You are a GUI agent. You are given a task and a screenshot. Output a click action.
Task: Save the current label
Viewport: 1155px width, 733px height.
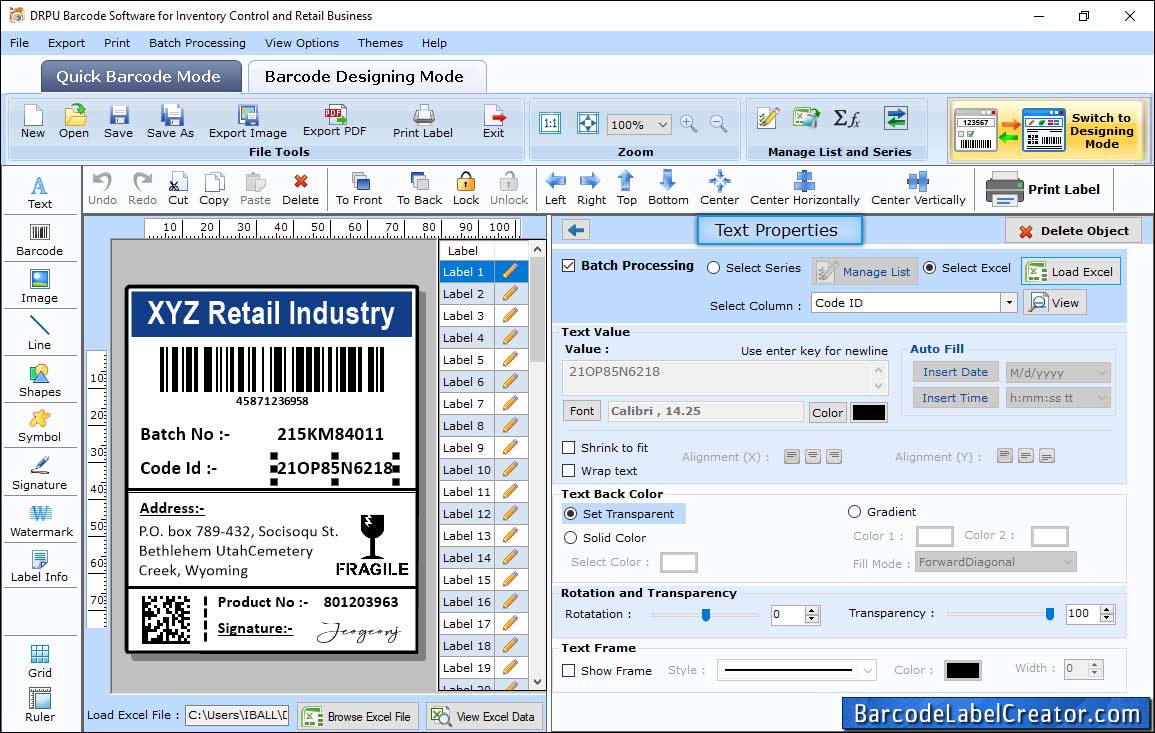click(119, 122)
